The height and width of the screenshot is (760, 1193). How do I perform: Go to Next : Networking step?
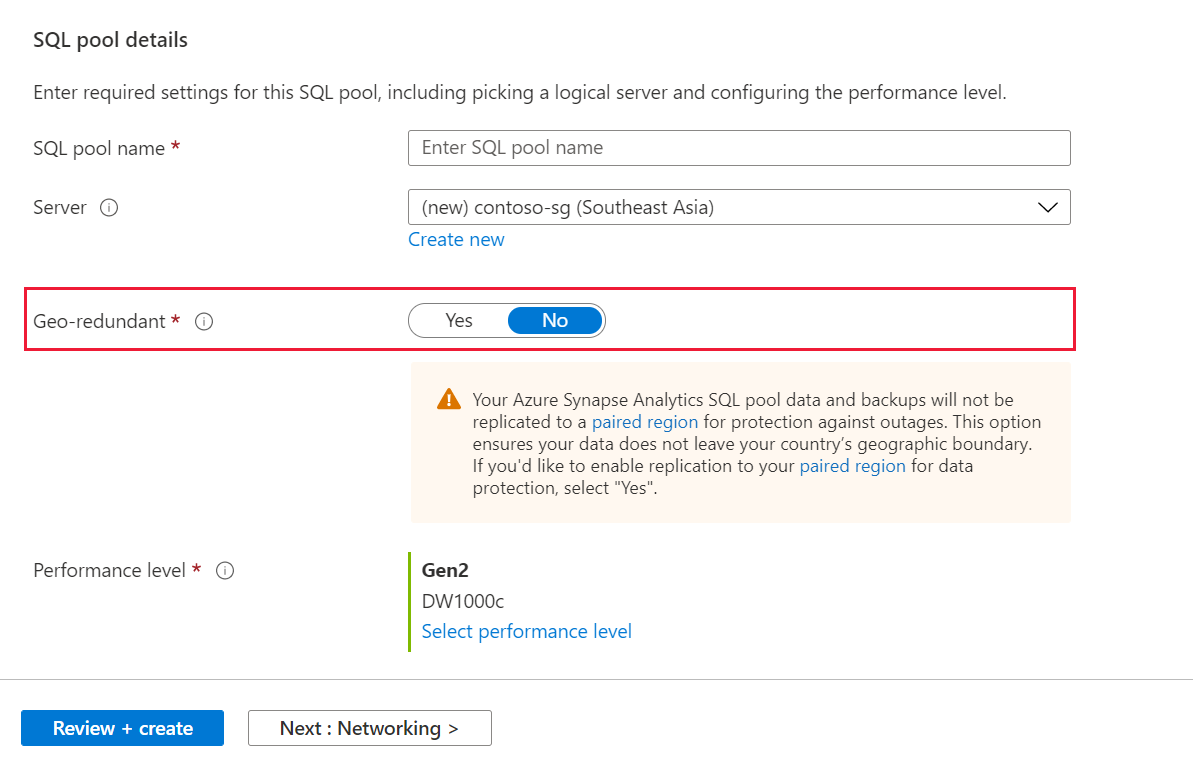coord(369,728)
